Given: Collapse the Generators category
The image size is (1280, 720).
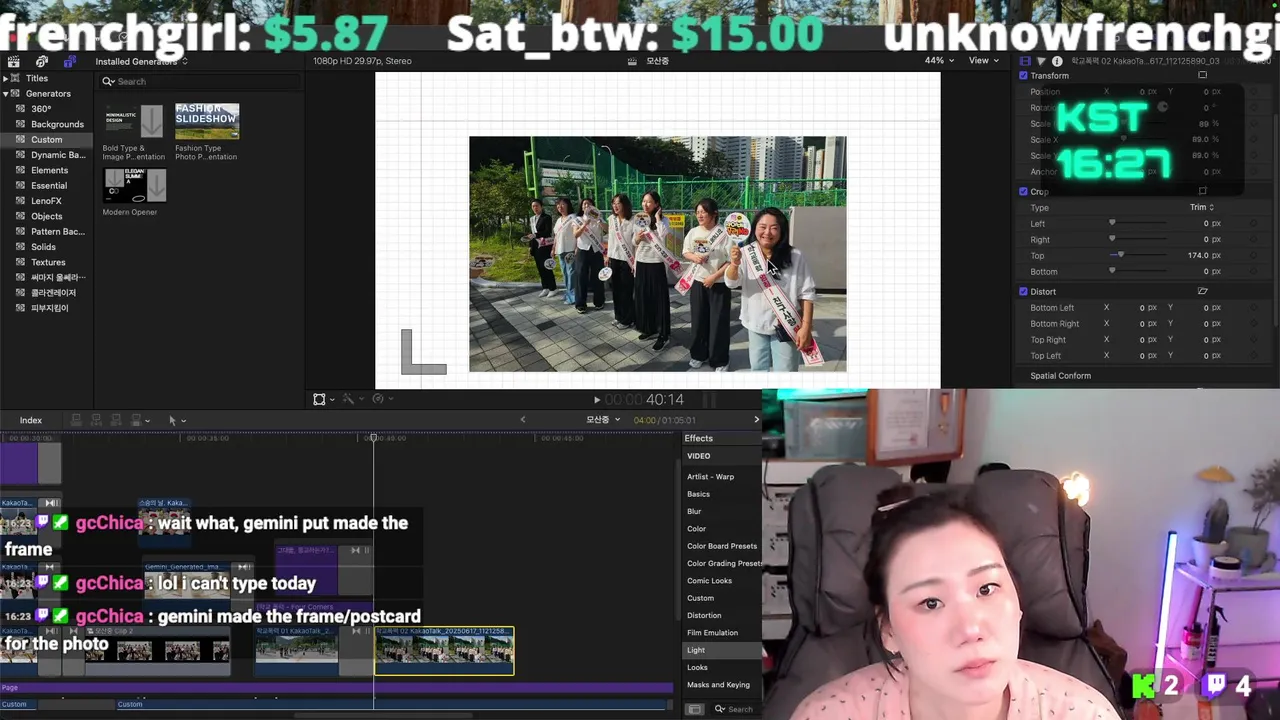Looking at the screenshot, I should pyautogui.click(x=6, y=93).
